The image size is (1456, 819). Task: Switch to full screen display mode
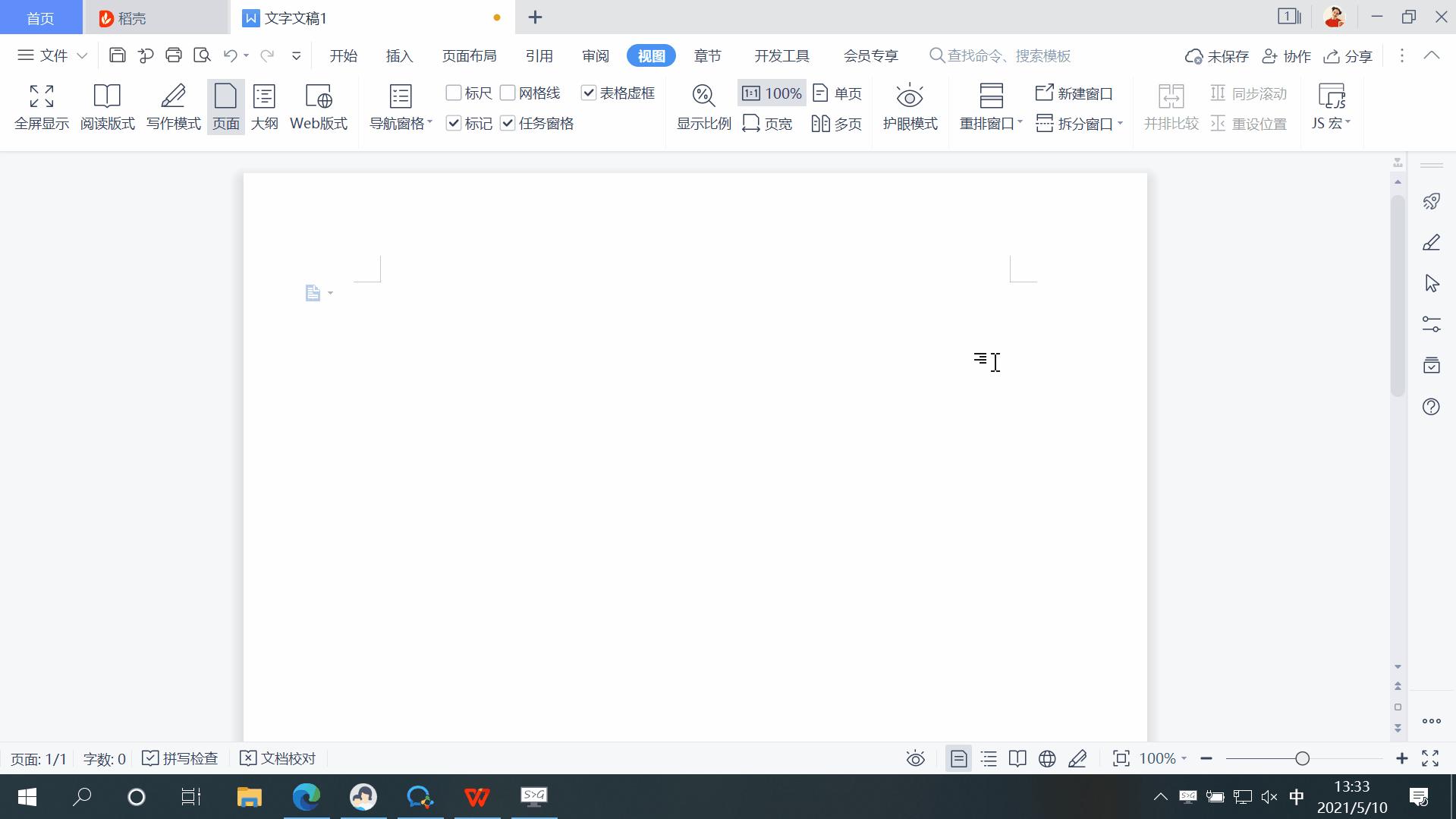(x=42, y=106)
